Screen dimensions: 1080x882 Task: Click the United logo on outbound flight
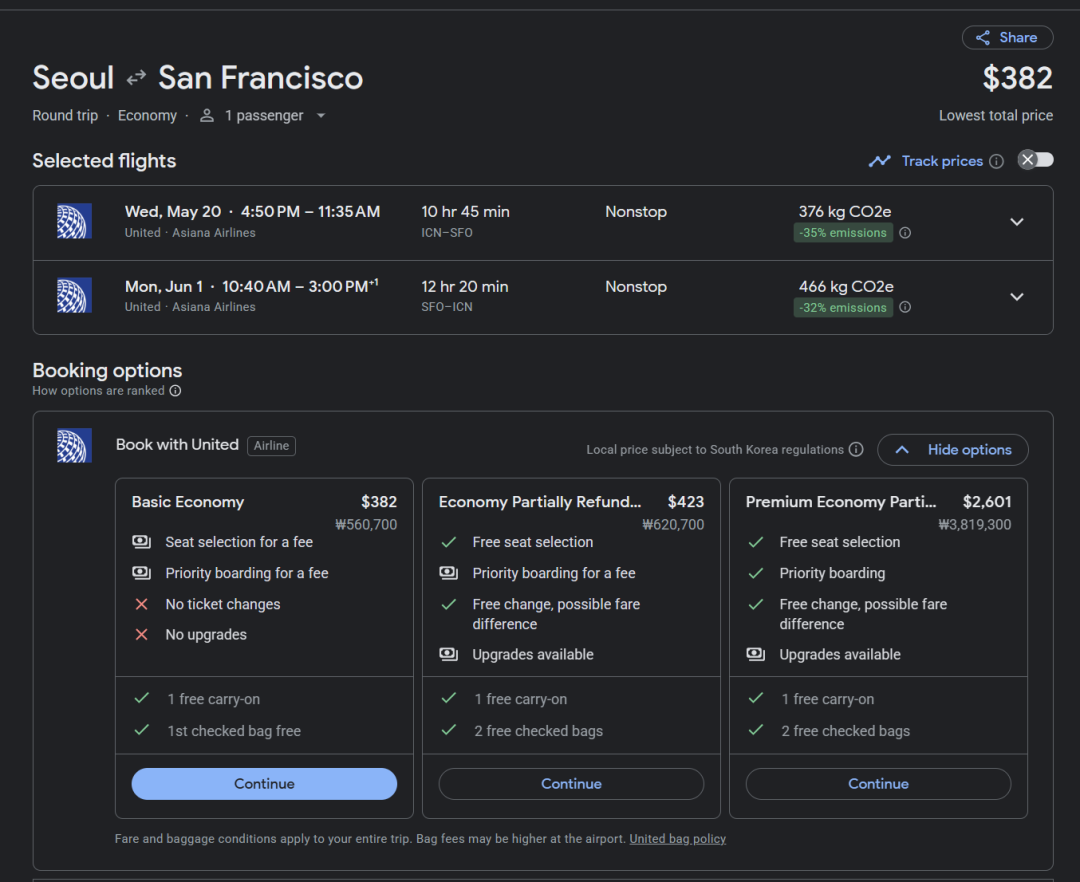click(x=74, y=221)
